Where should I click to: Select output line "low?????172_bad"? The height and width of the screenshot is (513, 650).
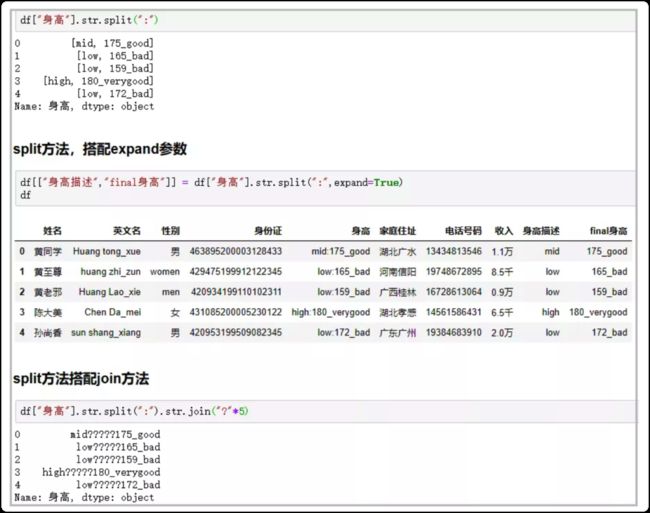(x=118, y=485)
